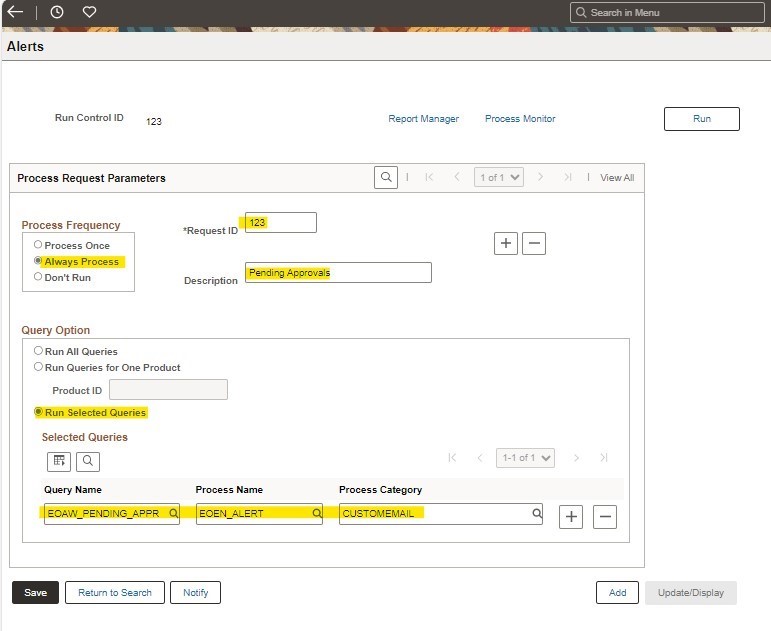Click the search icon in Process Request Parameters
771x631 pixels.
[x=386, y=177]
